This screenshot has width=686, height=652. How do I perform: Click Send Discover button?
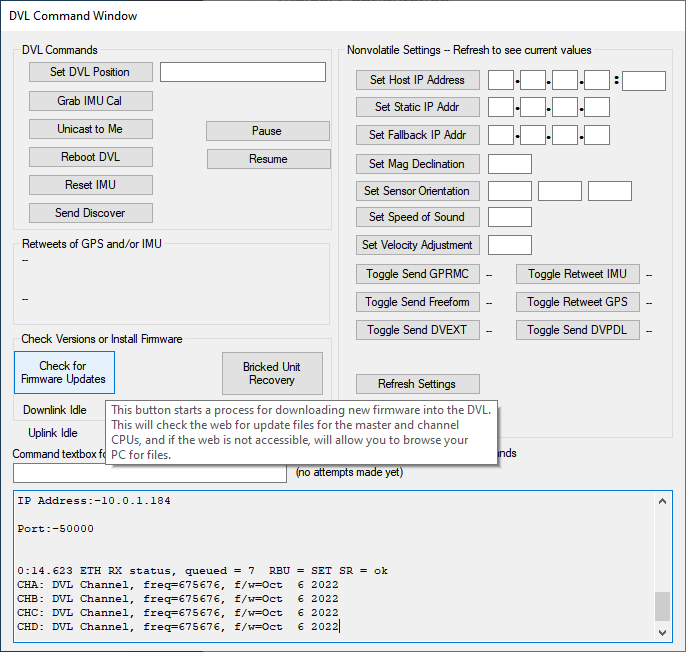pyautogui.click(x=90, y=213)
